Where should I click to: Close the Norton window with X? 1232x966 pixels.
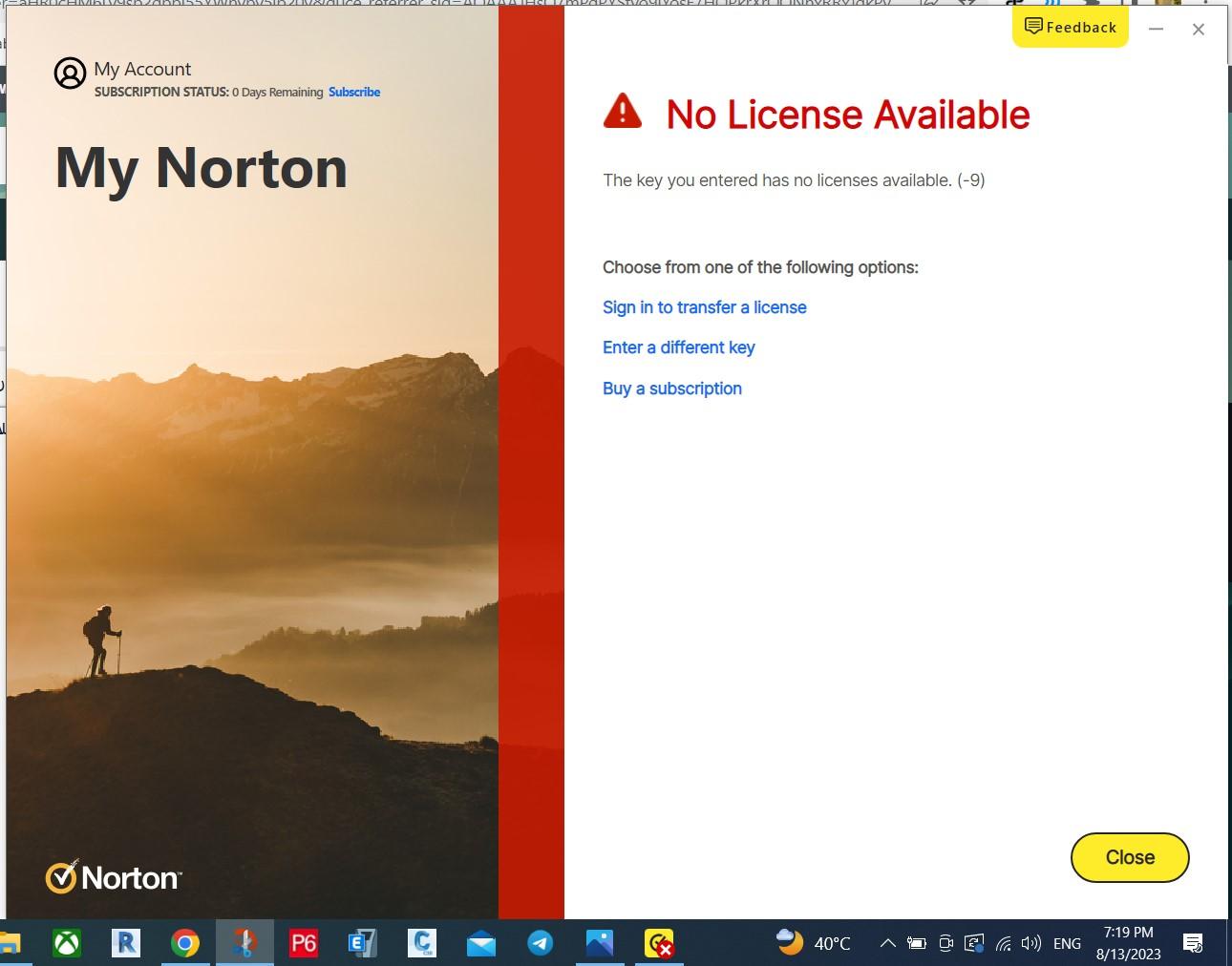pyautogui.click(x=1199, y=30)
